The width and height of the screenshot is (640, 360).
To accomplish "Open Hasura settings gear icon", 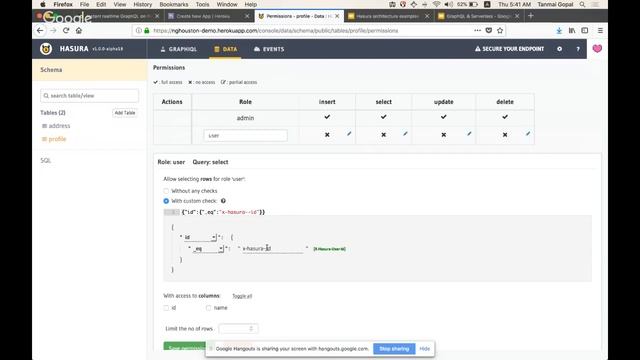I will [560, 49].
